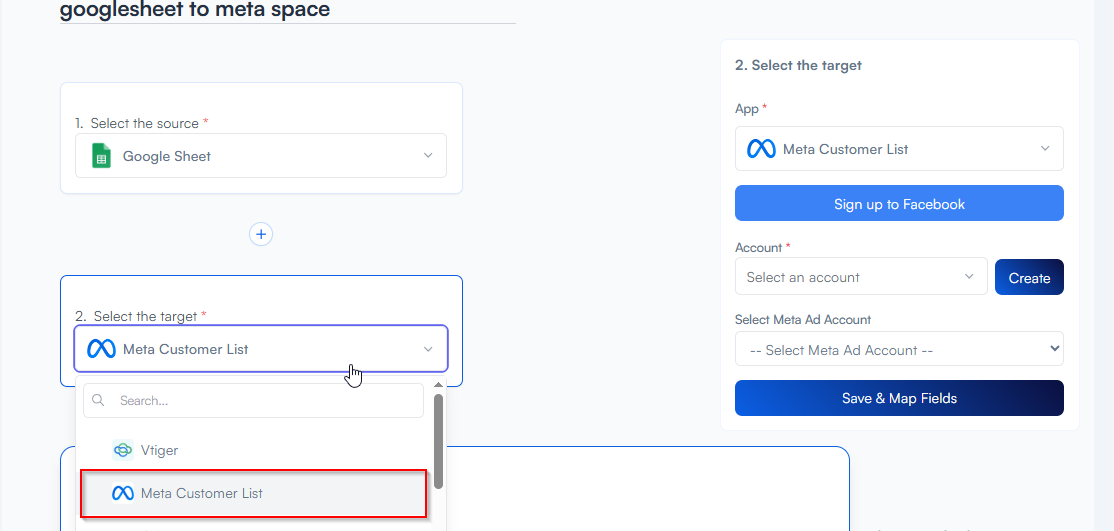The width and height of the screenshot is (1114, 531).
Task: Choose Vtiger from the target options list
Action: pos(160,450)
